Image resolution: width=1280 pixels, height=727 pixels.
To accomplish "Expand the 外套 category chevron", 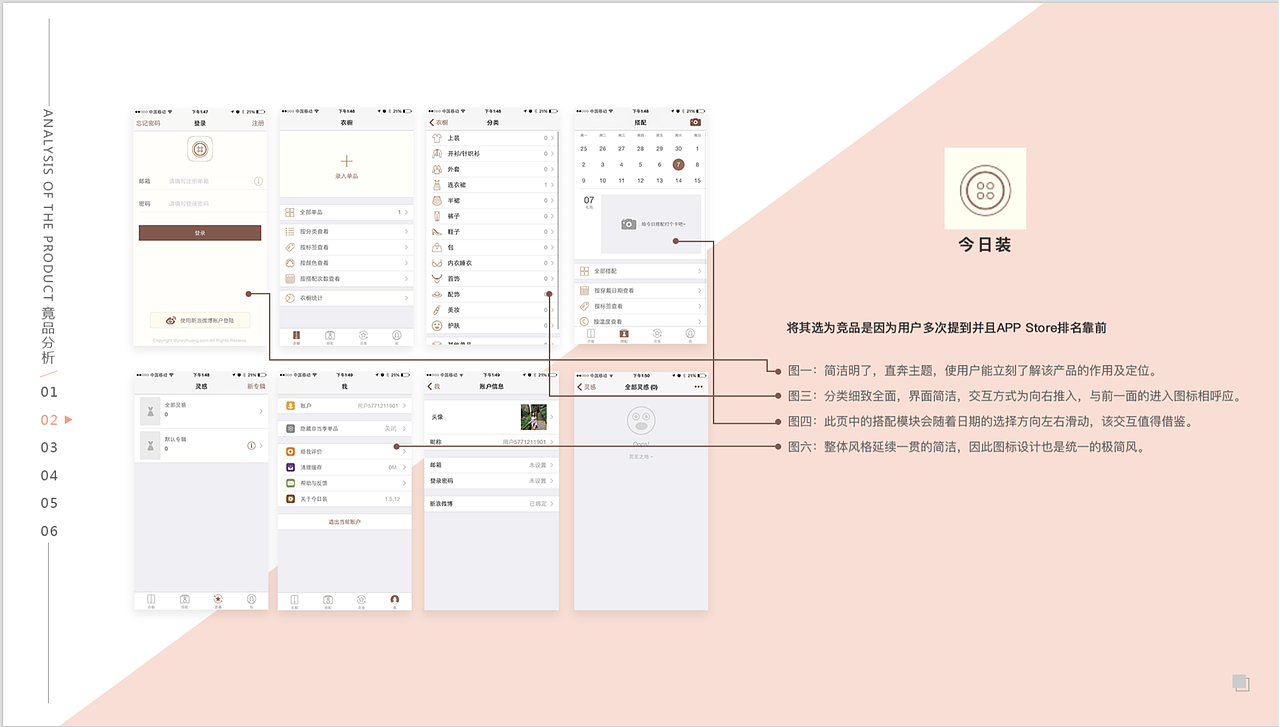I will click(x=551, y=169).
